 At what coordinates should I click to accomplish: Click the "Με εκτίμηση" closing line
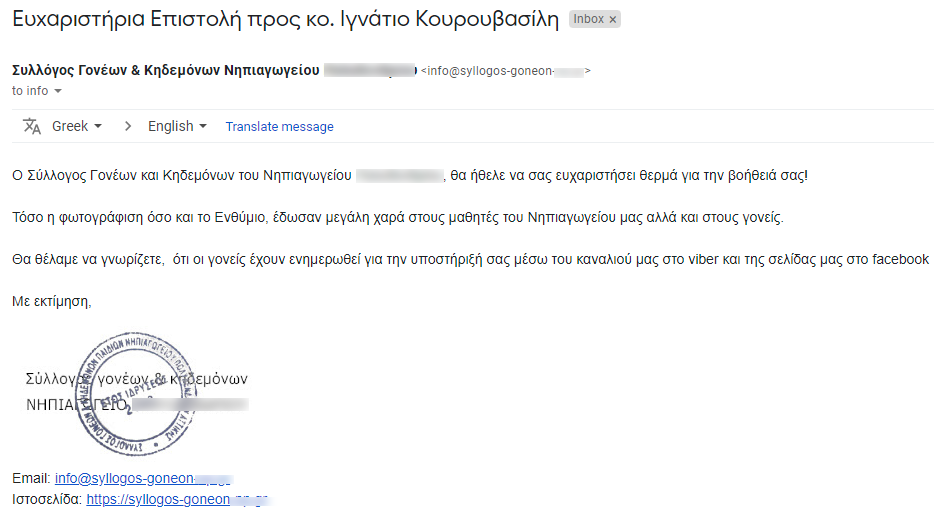(52, 300)
